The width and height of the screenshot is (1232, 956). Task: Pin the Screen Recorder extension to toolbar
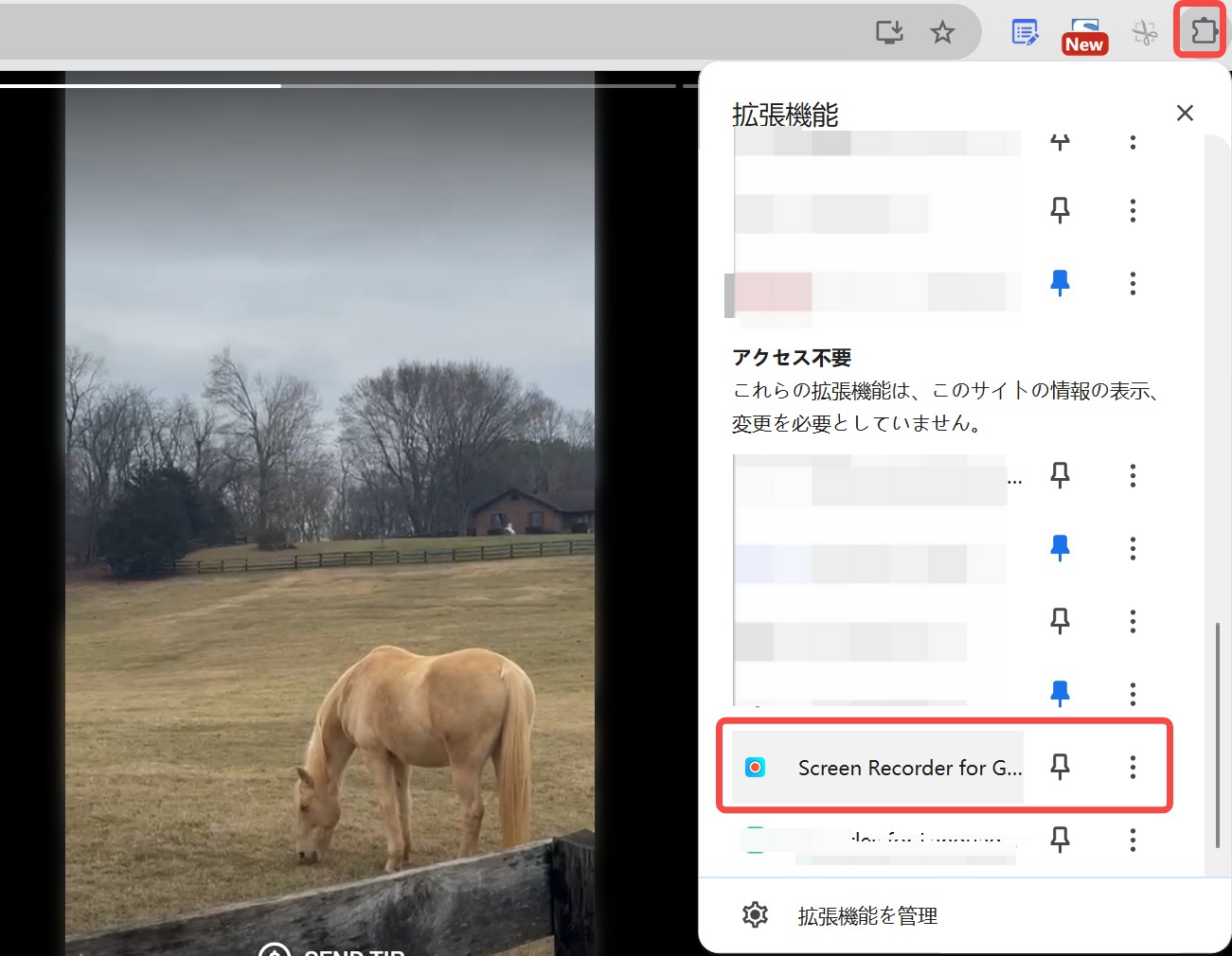[x=1060, y=767]
